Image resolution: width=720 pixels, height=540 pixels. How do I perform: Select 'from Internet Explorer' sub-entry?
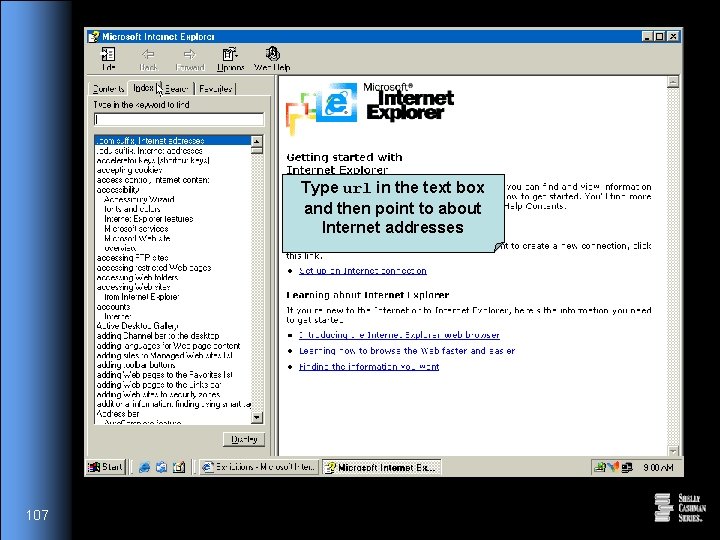coord(141,297)
